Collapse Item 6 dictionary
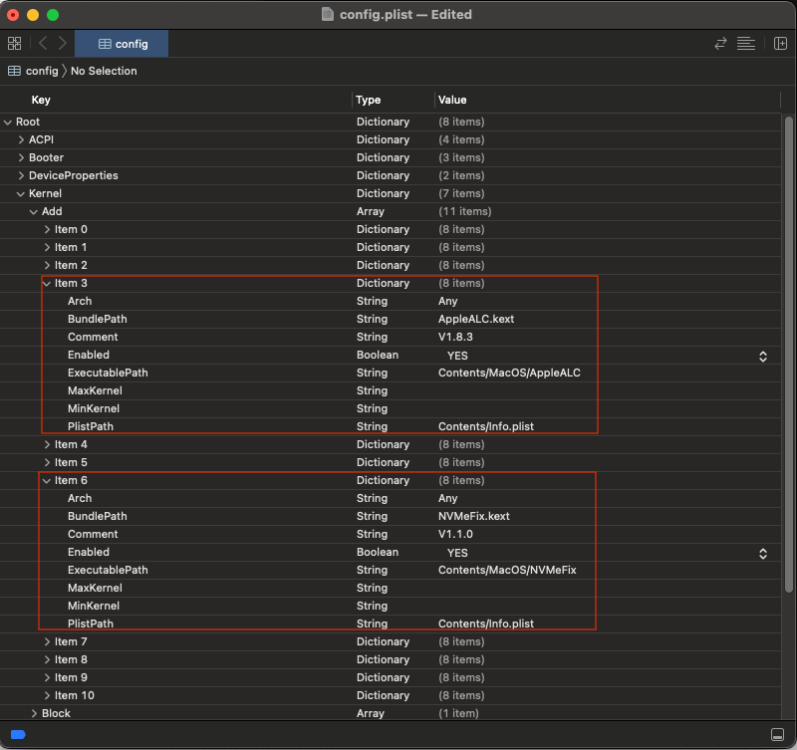 47,480
